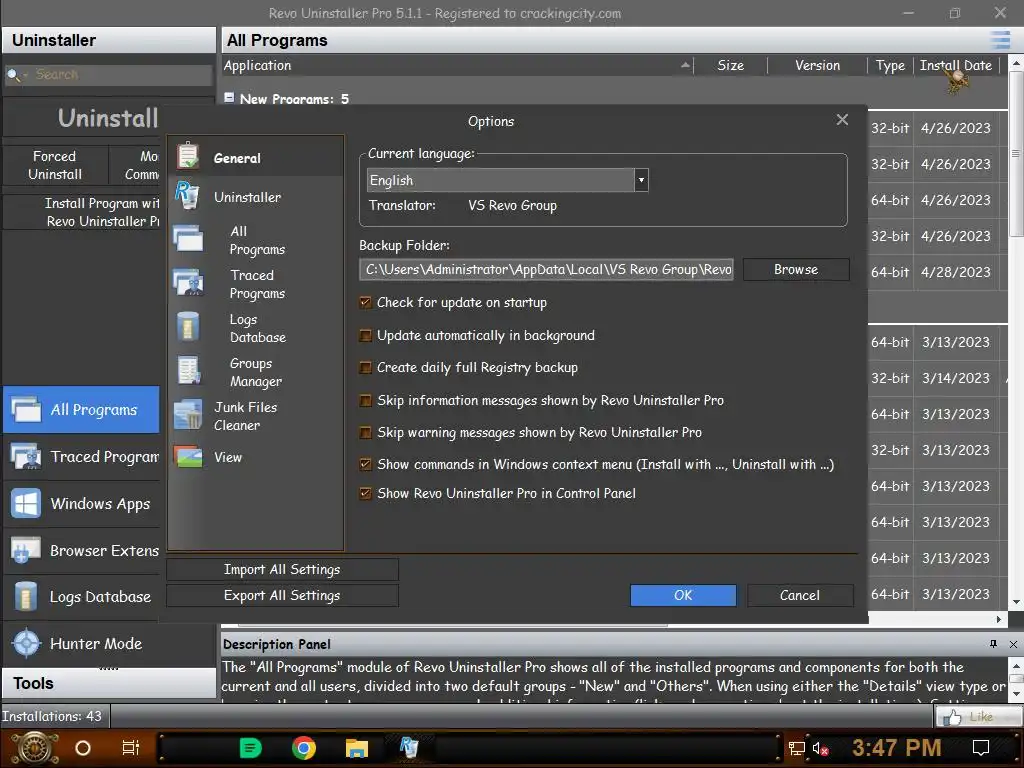Open All Programs options sub-item icon
This screenshot has width=1024, height=768.
(x=188, y=239)
